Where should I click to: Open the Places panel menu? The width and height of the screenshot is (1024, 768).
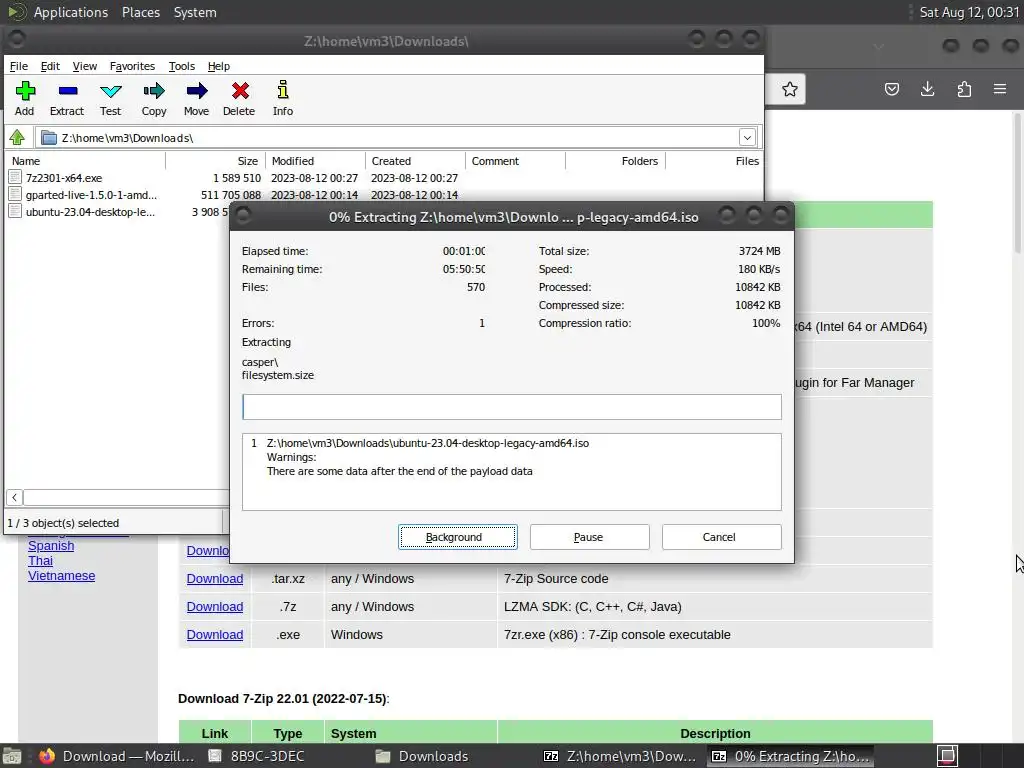click(140, 12)
